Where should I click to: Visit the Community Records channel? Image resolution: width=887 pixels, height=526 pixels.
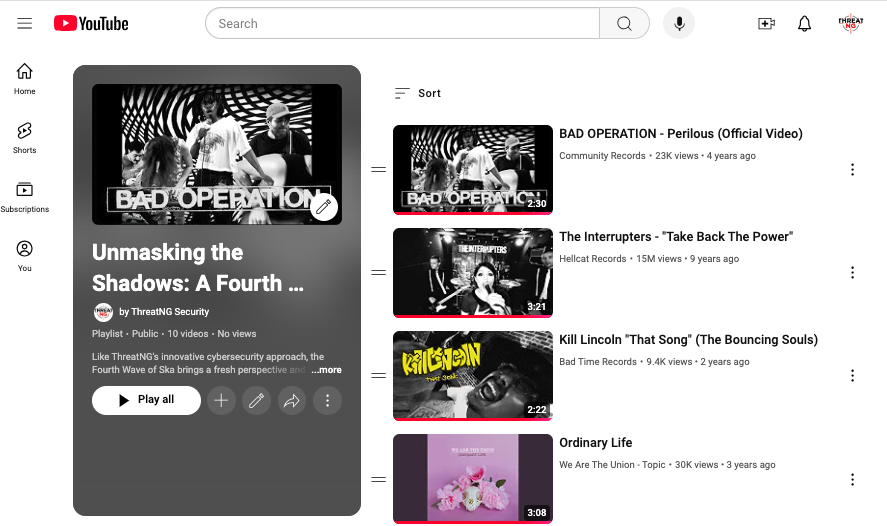coord(602,156)
